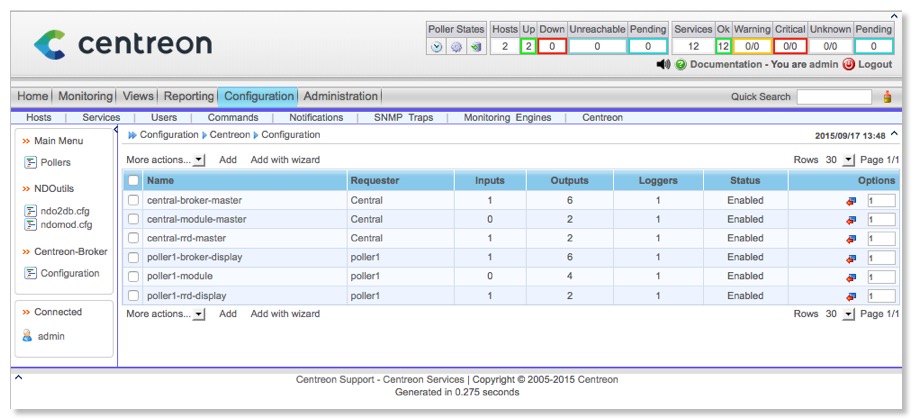The width and height of the screenshot is (912, 419).
Task: Check the poller1-broker-display row checkbox
Action: pyautogui.click(x=134, y=257)
